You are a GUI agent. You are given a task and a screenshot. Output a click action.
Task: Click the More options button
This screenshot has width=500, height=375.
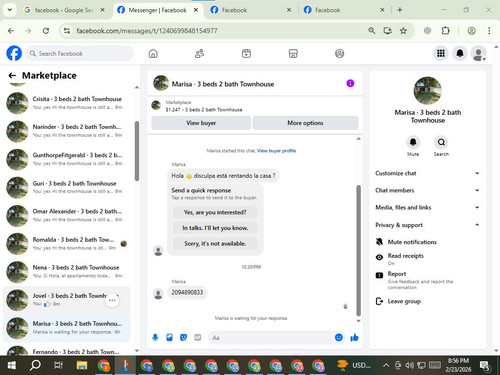tap(305, 123)
